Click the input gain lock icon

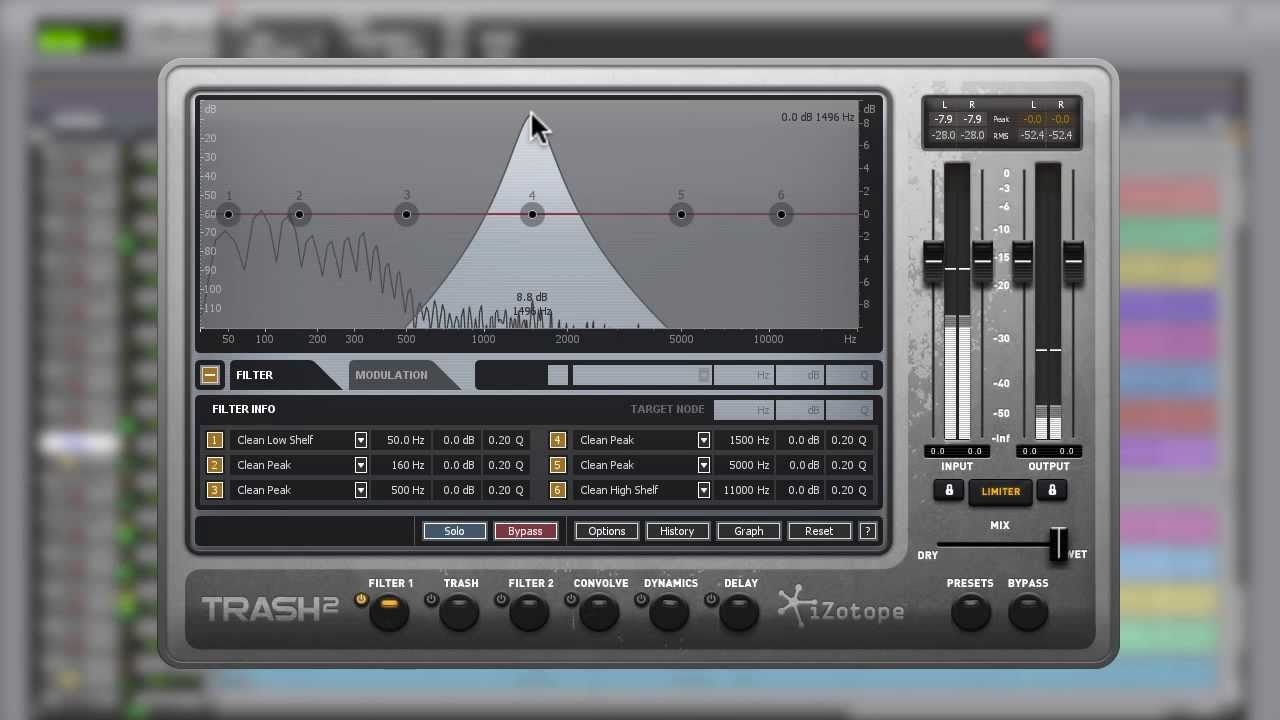(949, 491)
